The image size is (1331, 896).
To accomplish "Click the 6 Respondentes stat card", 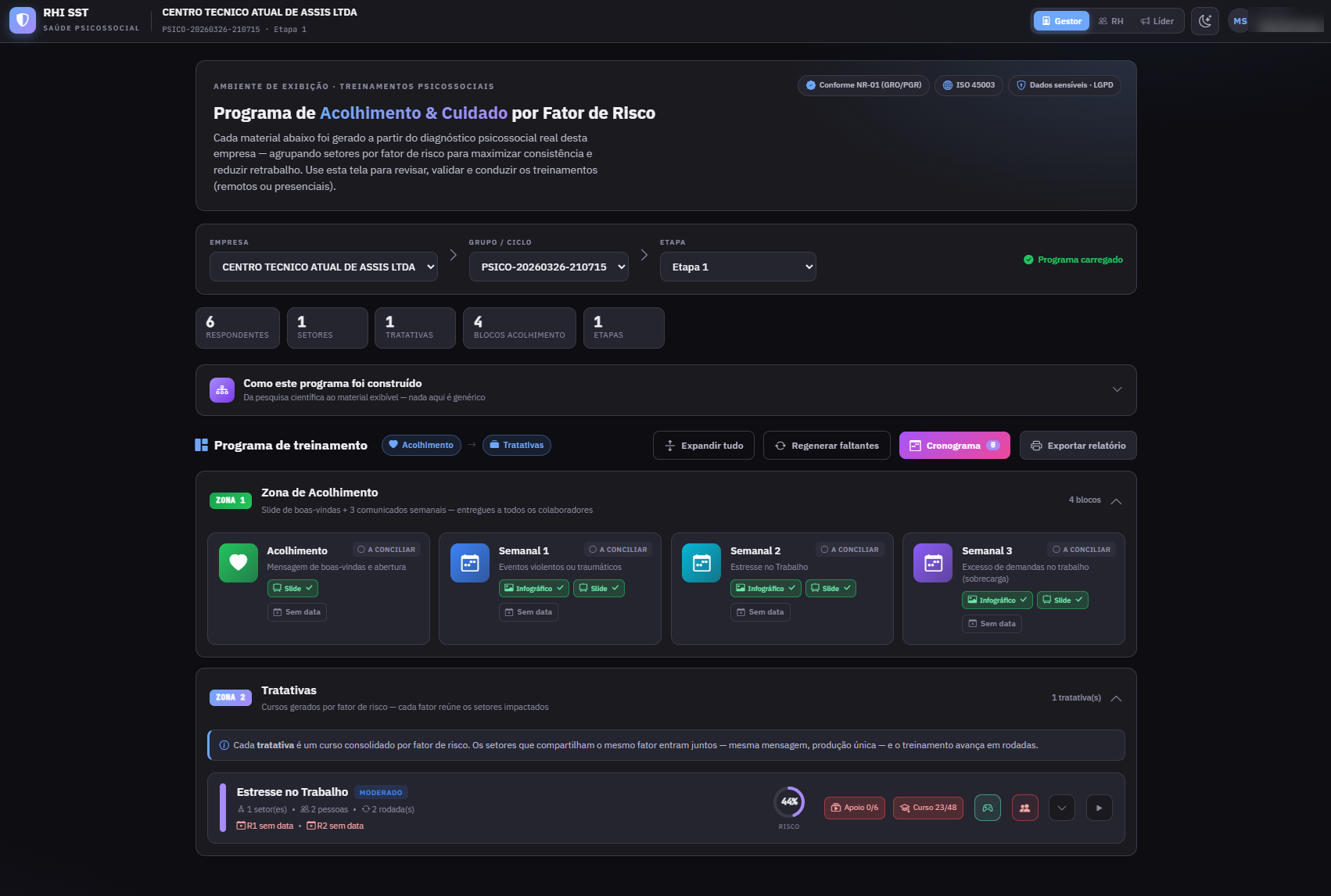I will point(238,328).
